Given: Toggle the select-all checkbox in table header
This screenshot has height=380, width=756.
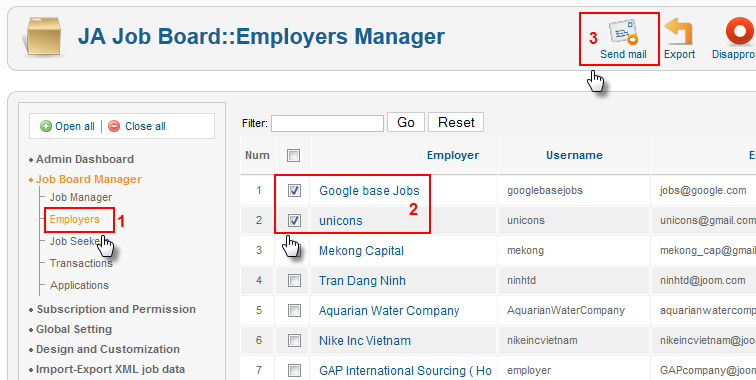Looking at the screenshot, I should [x=293, y=155].
